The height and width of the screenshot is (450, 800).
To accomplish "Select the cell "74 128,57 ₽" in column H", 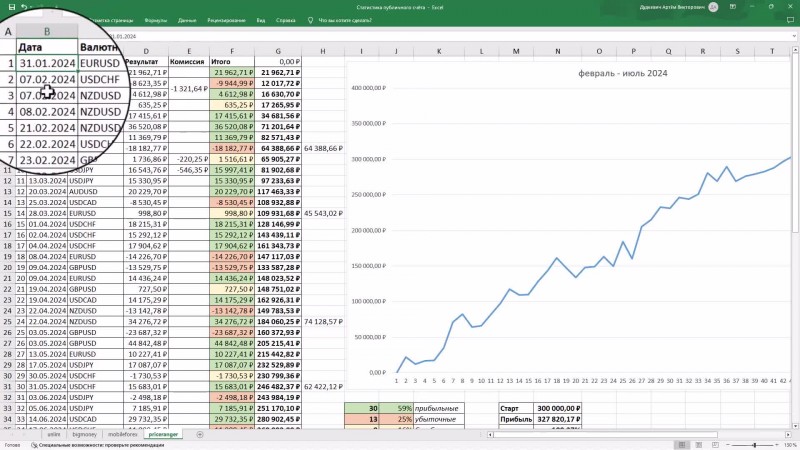I will [x=323, y=321].
